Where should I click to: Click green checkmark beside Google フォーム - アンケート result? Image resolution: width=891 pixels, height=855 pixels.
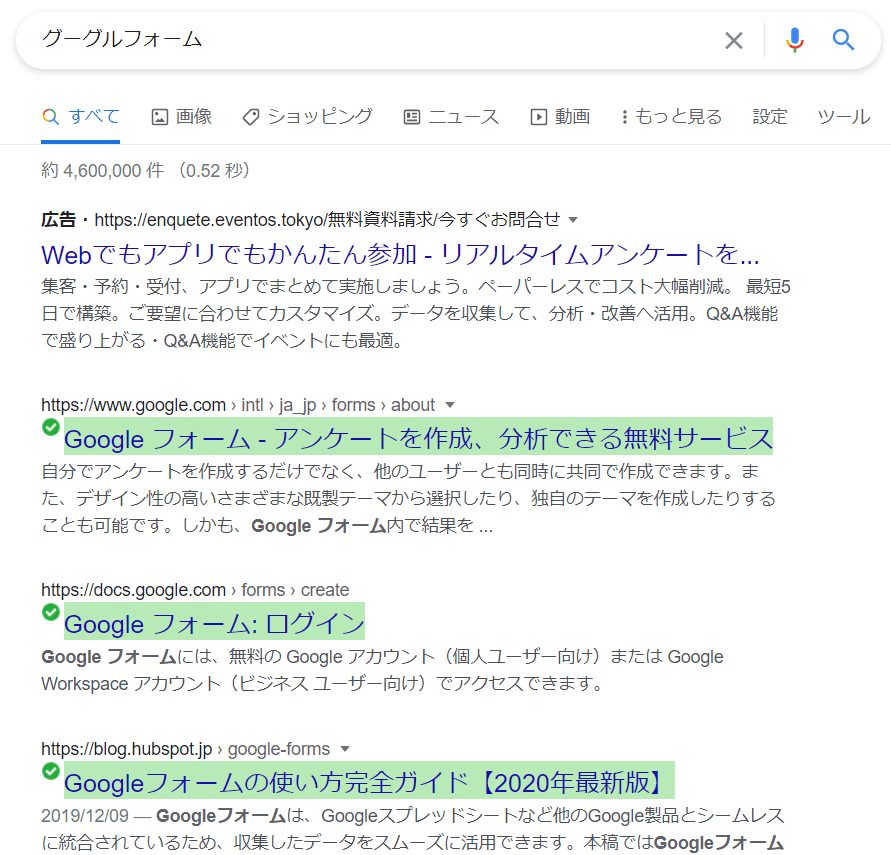51,427
